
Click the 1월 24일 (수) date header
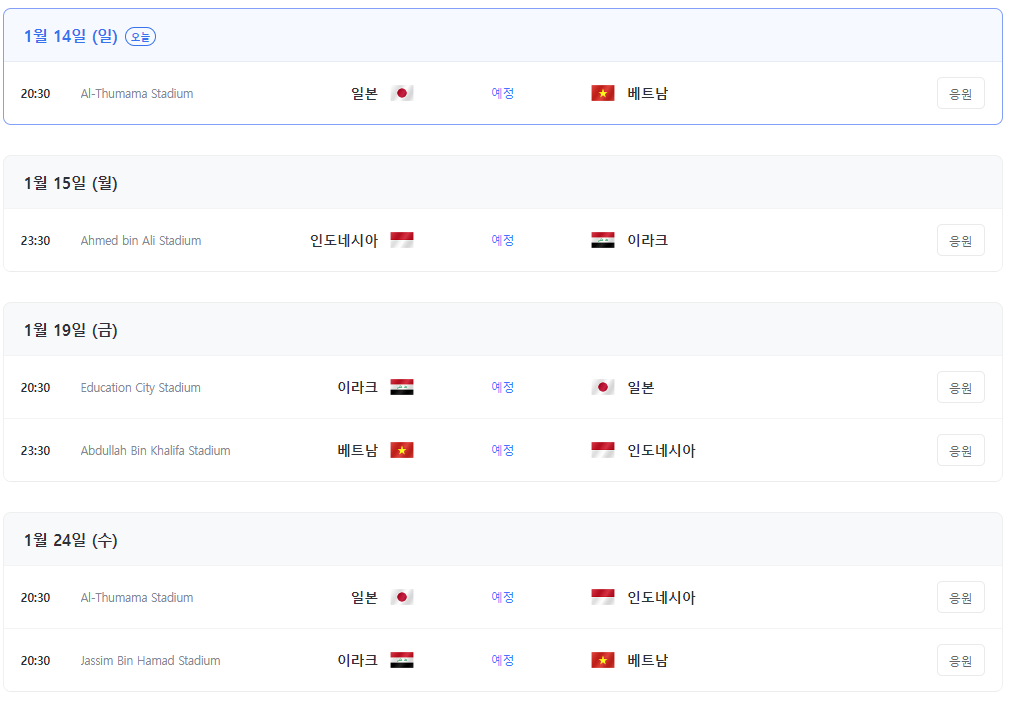pyautogui.click(x=69, y=540)
